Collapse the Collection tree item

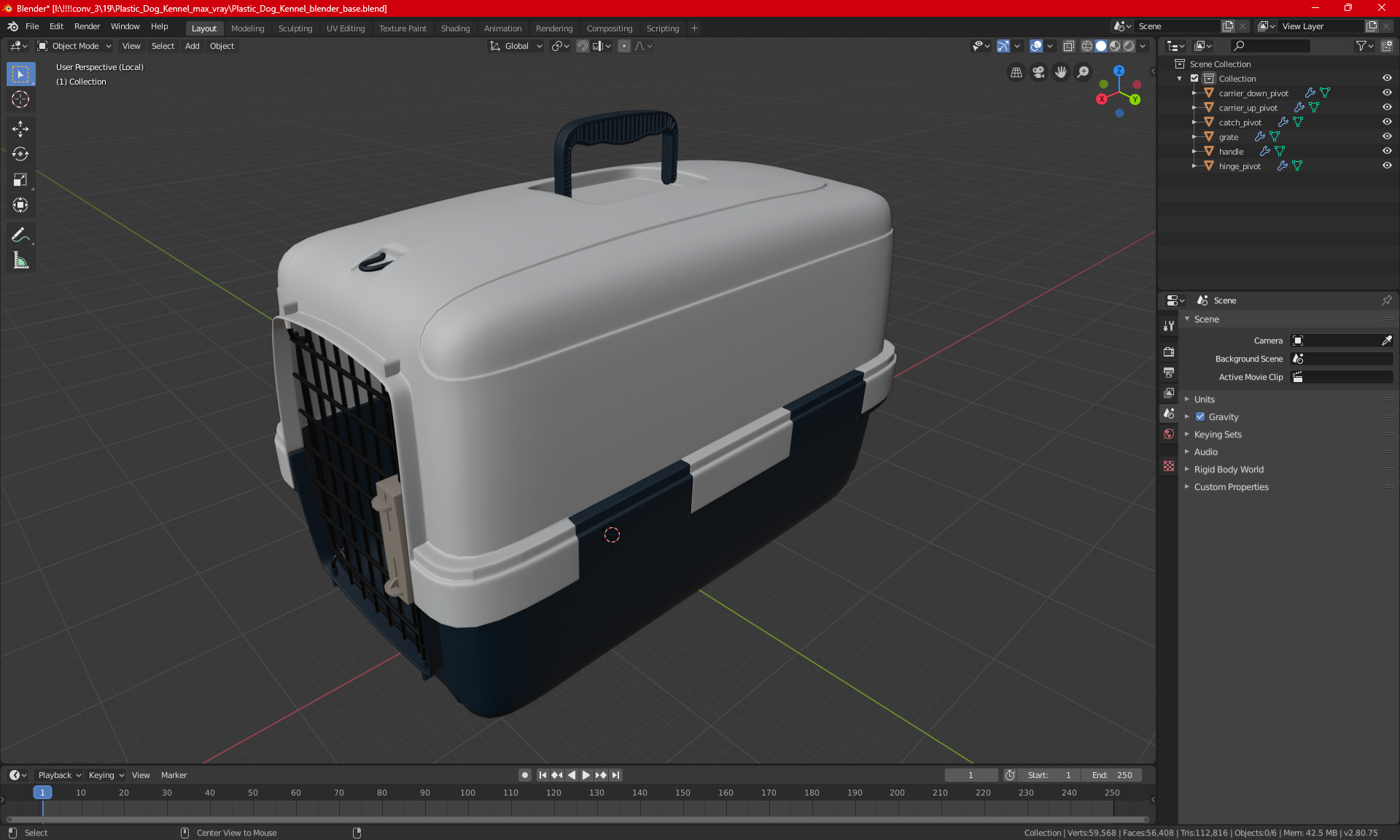coord(1180,79)
